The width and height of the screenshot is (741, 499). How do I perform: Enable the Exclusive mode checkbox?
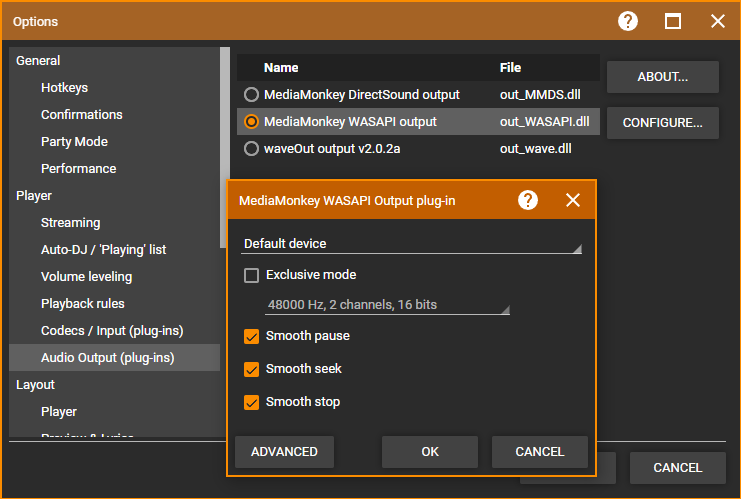[251, 275]
